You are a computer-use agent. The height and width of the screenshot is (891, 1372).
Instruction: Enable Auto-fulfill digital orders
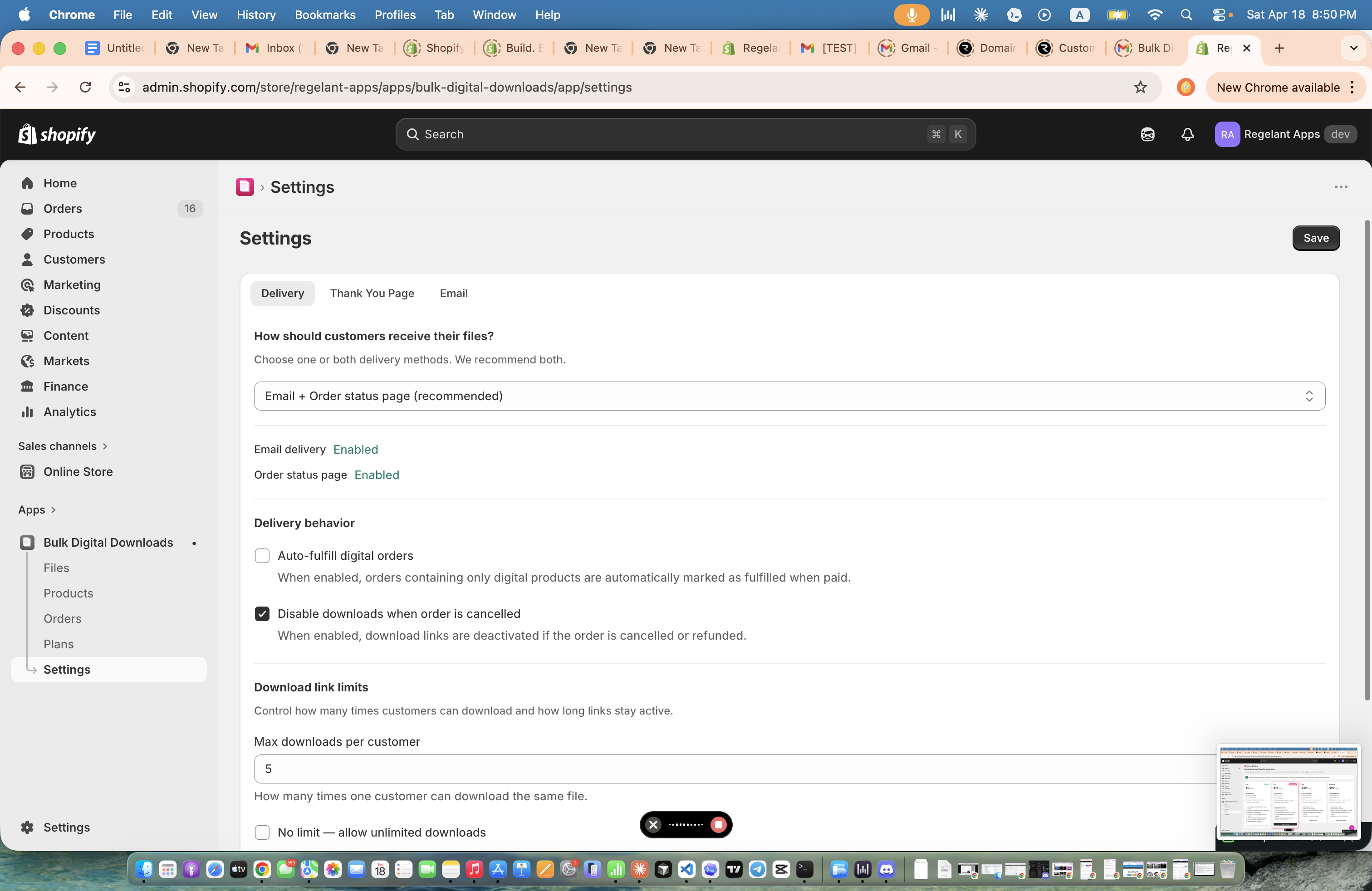262,555
